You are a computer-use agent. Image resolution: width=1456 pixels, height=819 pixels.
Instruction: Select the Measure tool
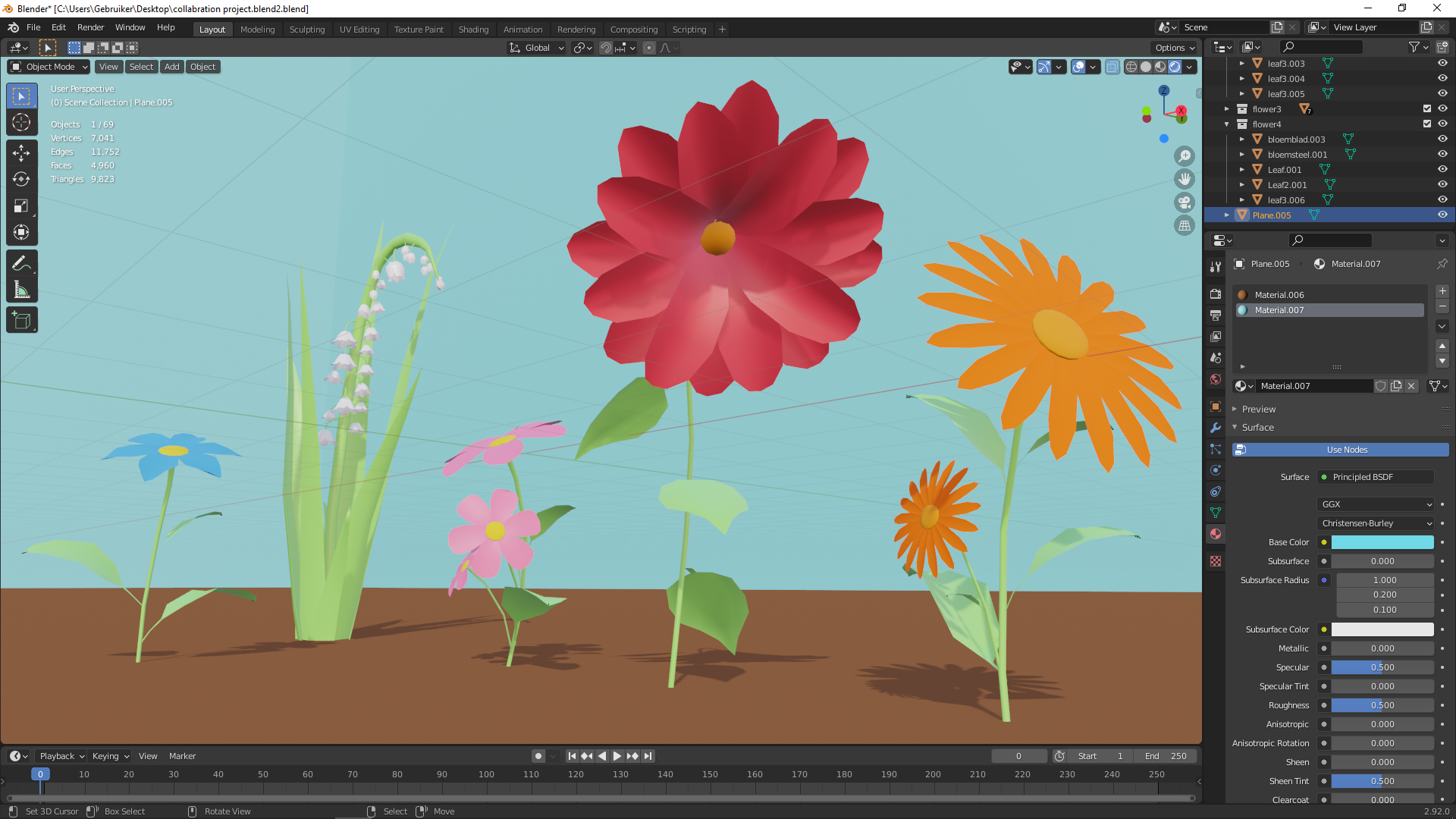[21, 290]
